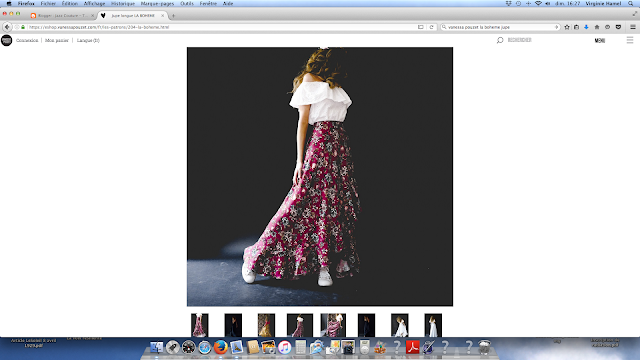Viewport: 640px width, 360px height.
Task: Open the bookmarks list clipboard icon
Action: tap(576, 27)
